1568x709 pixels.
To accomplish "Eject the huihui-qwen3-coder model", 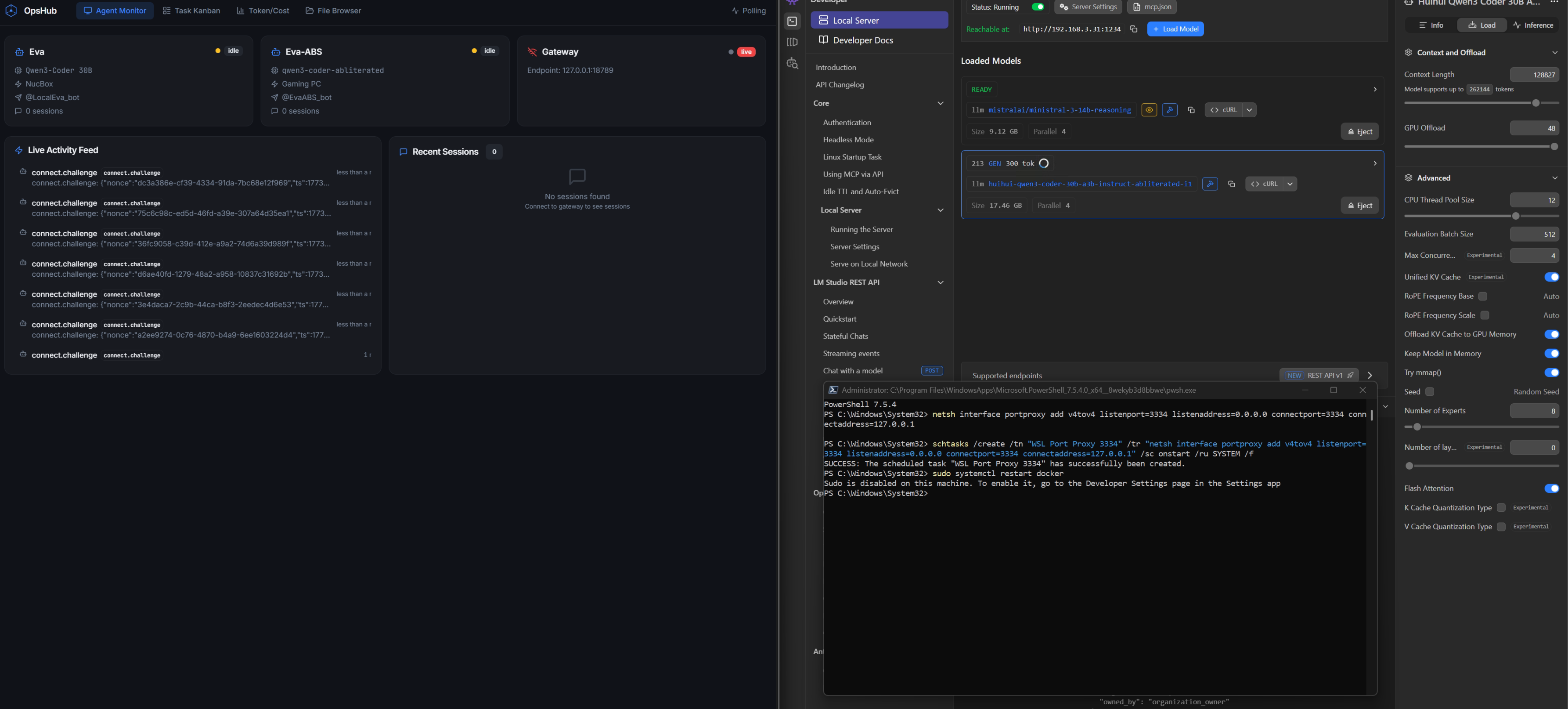I will (x=1359, y=206).
